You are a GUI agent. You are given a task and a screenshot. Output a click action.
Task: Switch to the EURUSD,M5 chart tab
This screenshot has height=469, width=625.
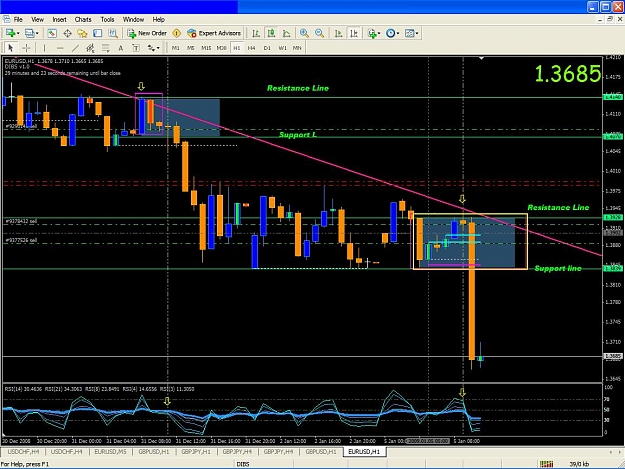(110, 452)
